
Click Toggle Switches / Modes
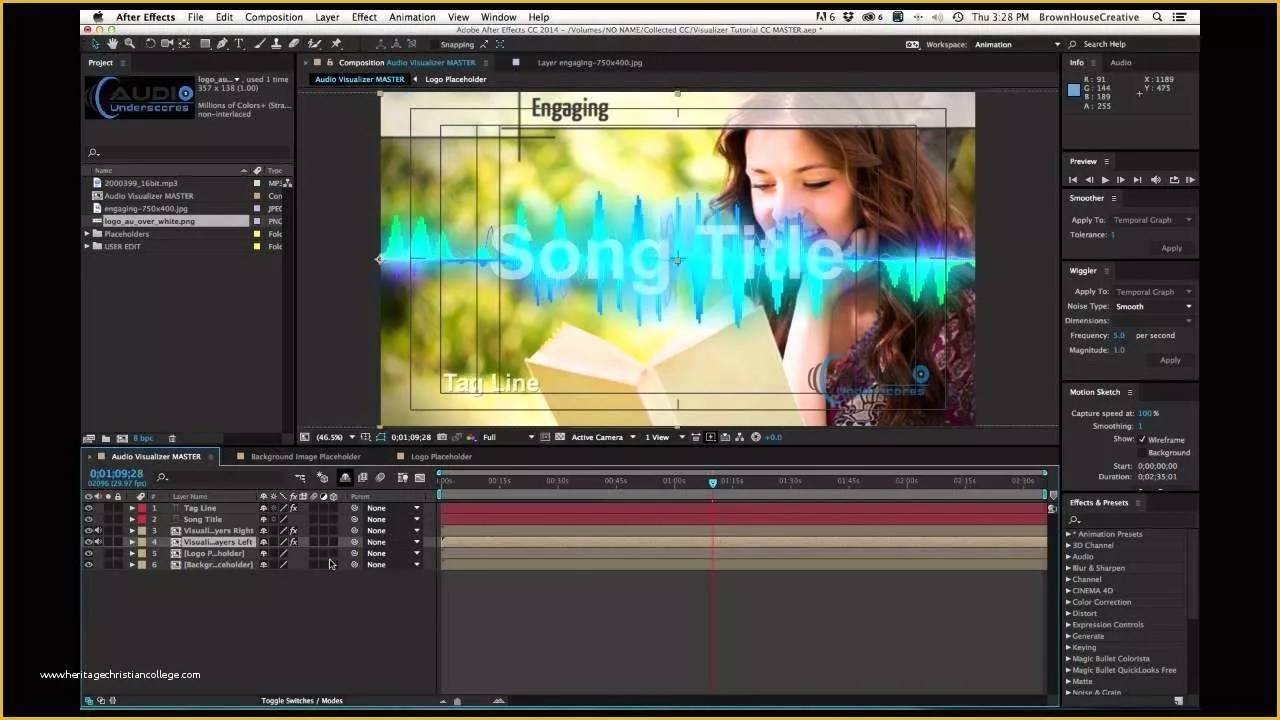click(302, 700)
